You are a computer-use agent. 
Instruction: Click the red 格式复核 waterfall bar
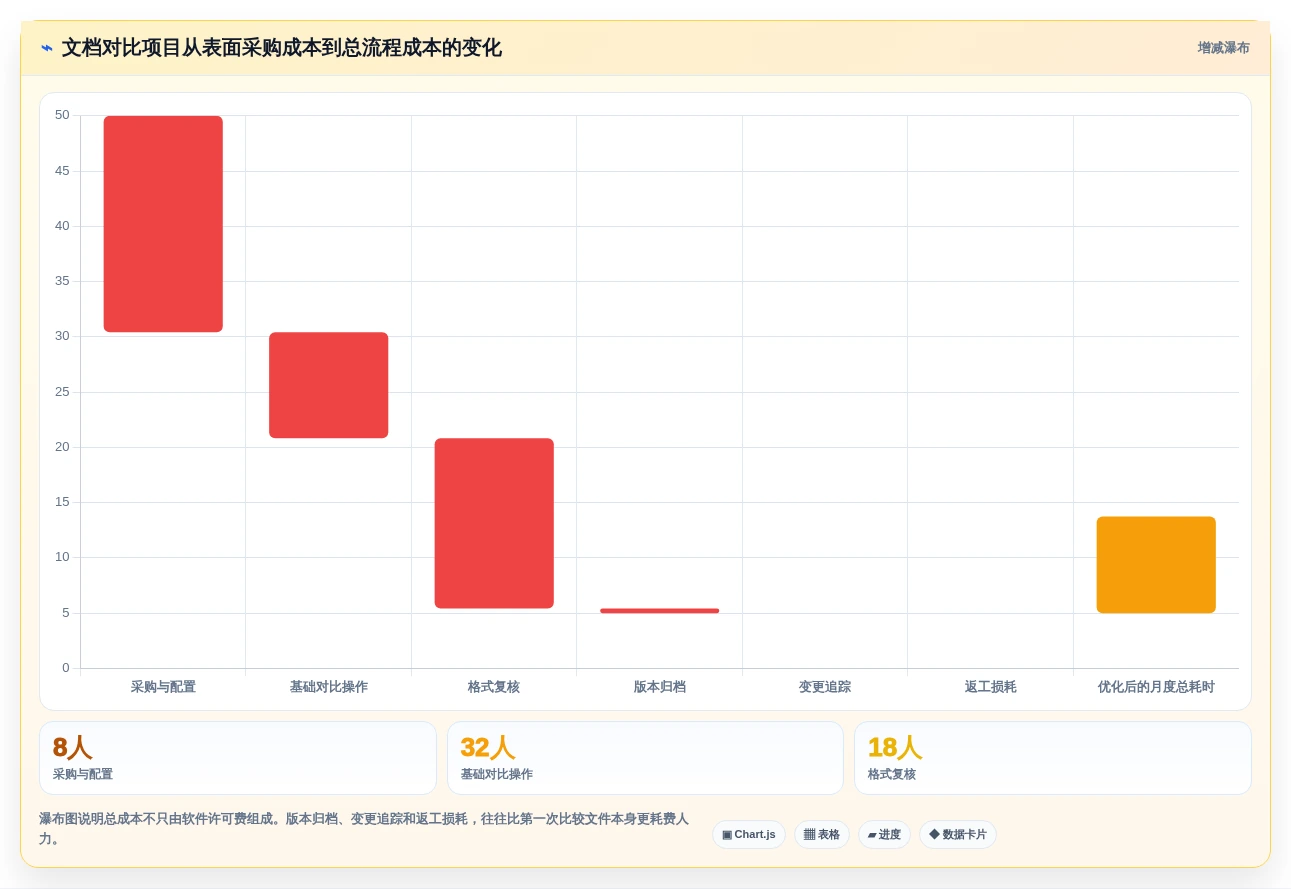[494, 523]
